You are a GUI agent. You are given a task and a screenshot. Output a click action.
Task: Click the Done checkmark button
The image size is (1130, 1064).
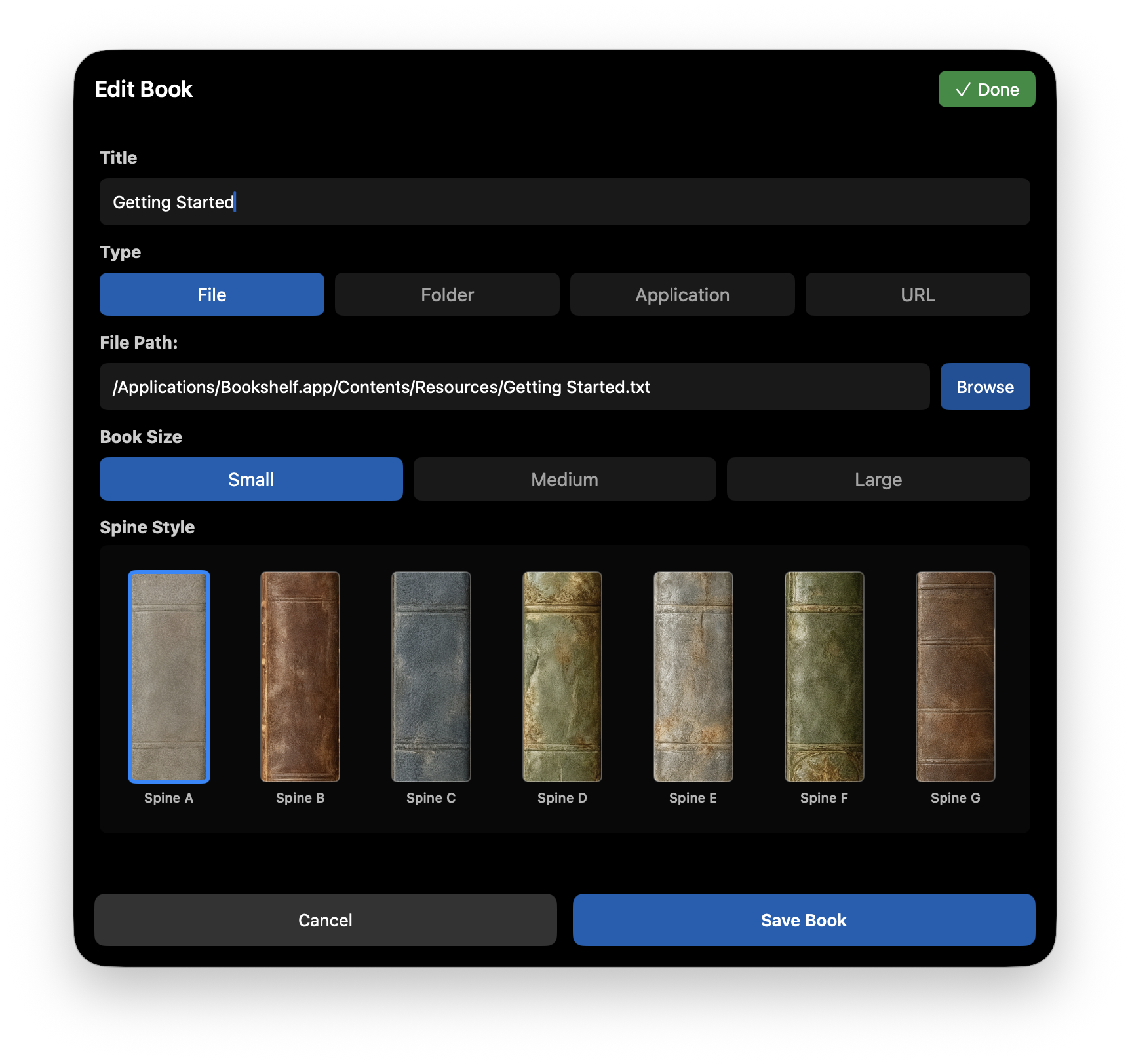986,89
